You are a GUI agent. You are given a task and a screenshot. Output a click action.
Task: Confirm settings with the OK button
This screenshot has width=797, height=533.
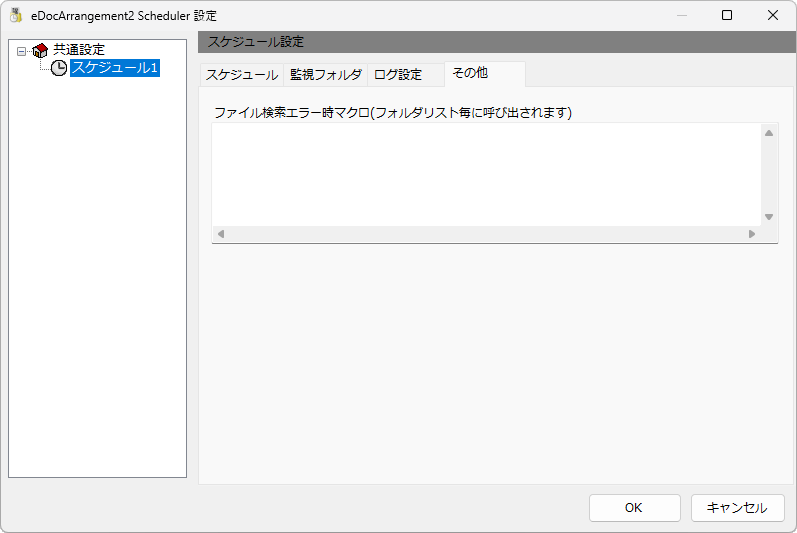(634, 508)
